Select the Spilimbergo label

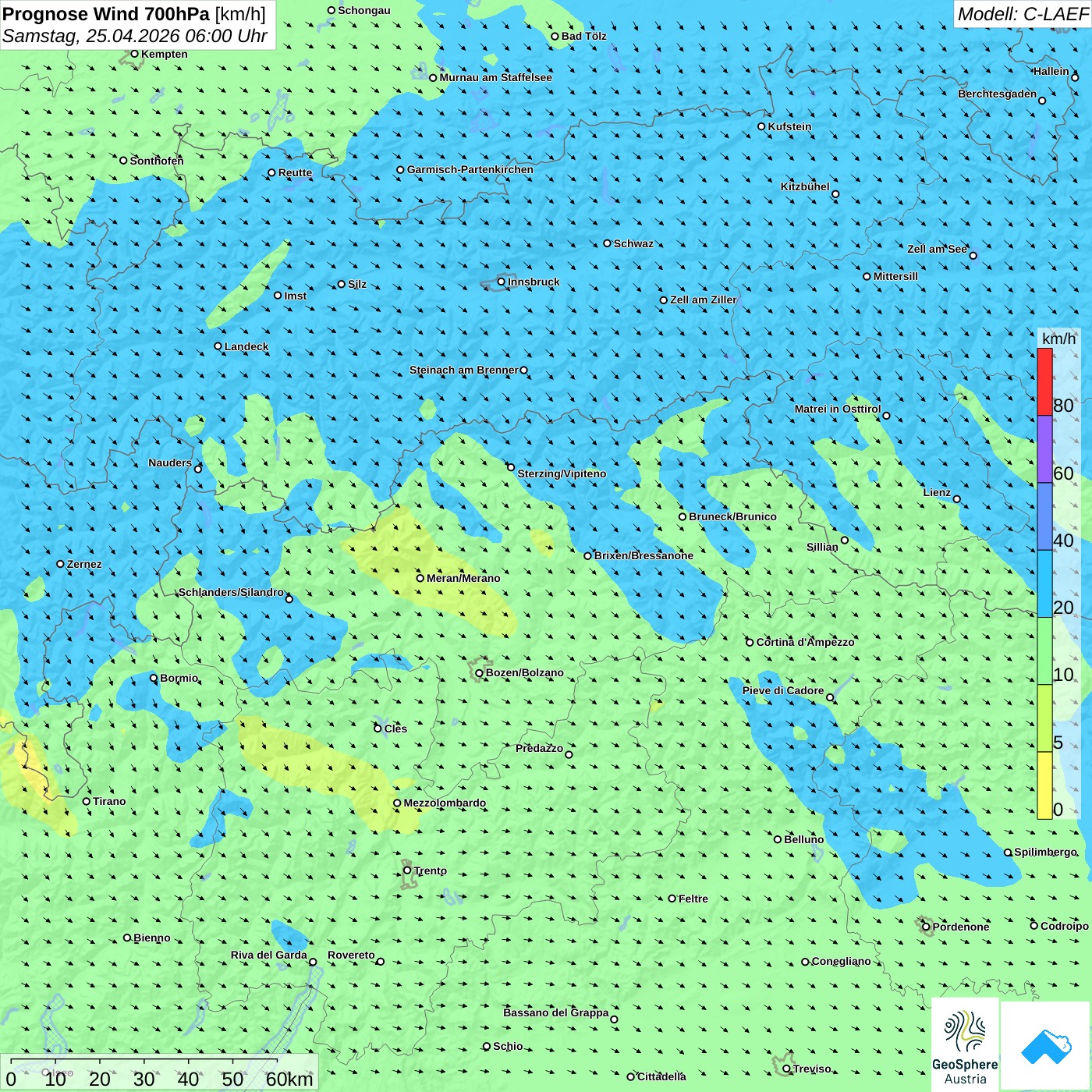[x=1045, y=852]
